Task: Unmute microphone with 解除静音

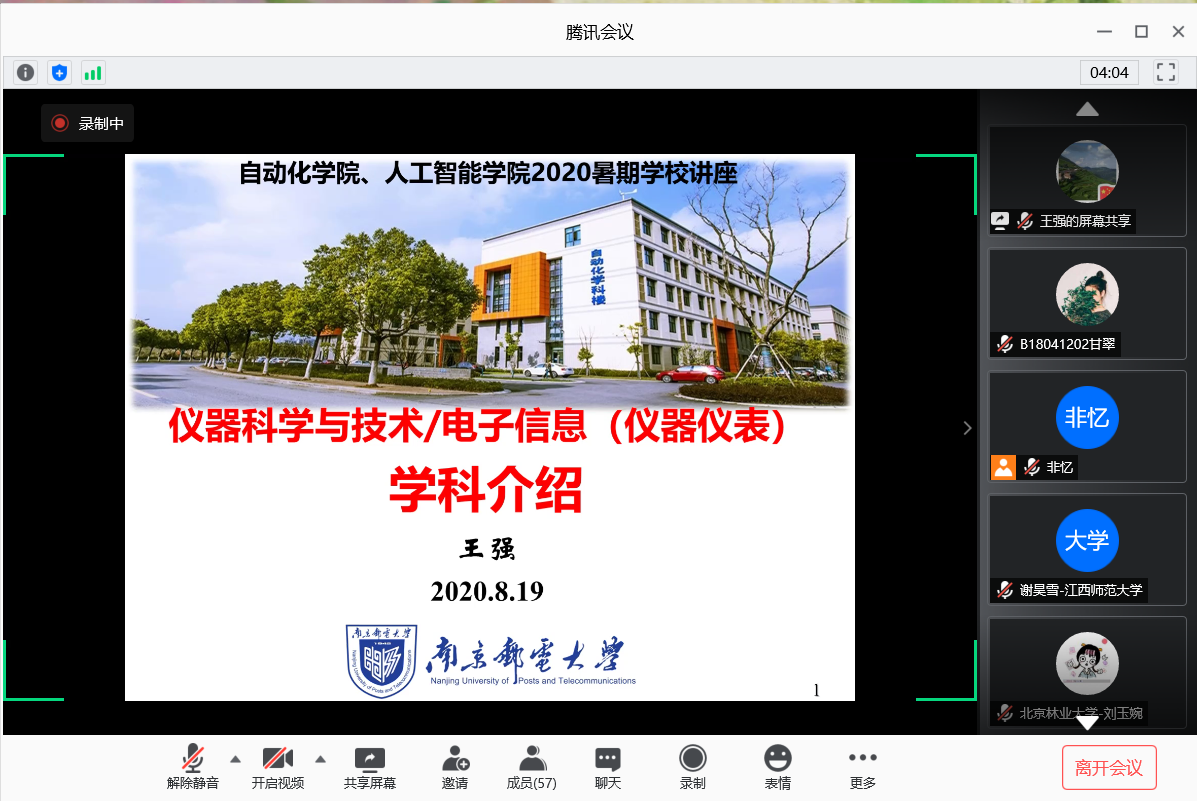Action: coord(193,767)
